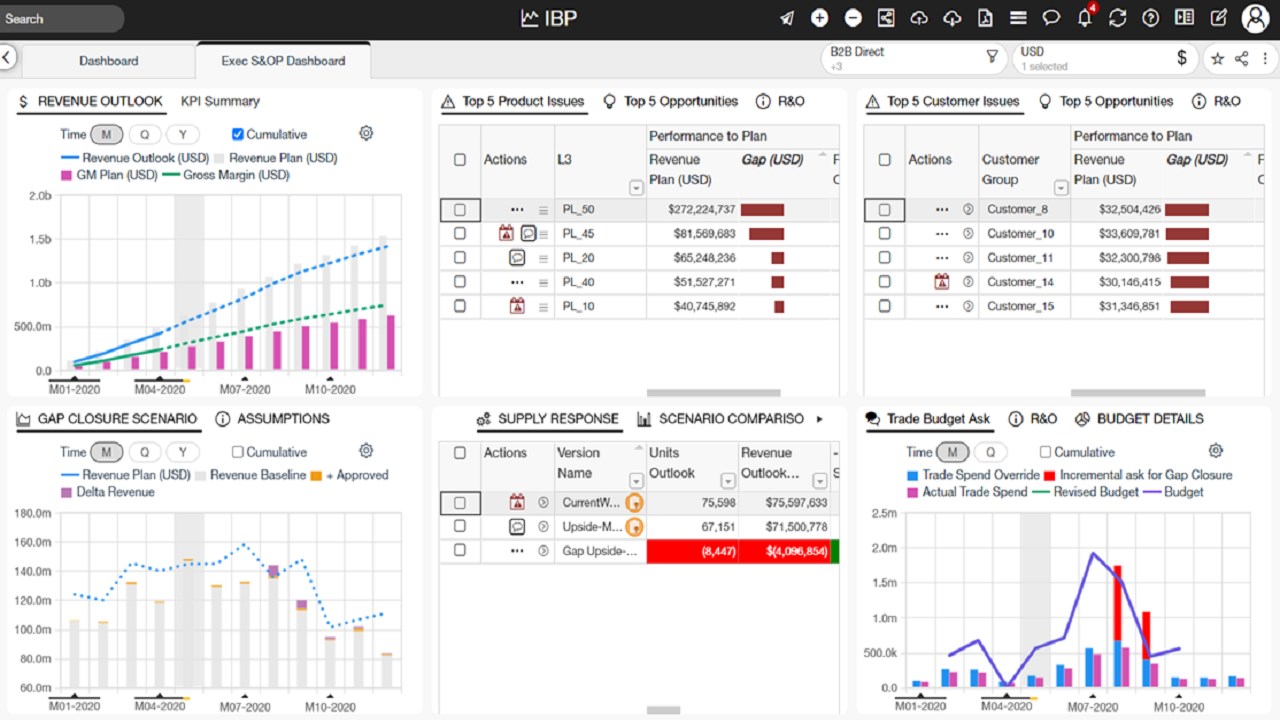Sort by Gap (USD) in Product Issues

(772, 159)
